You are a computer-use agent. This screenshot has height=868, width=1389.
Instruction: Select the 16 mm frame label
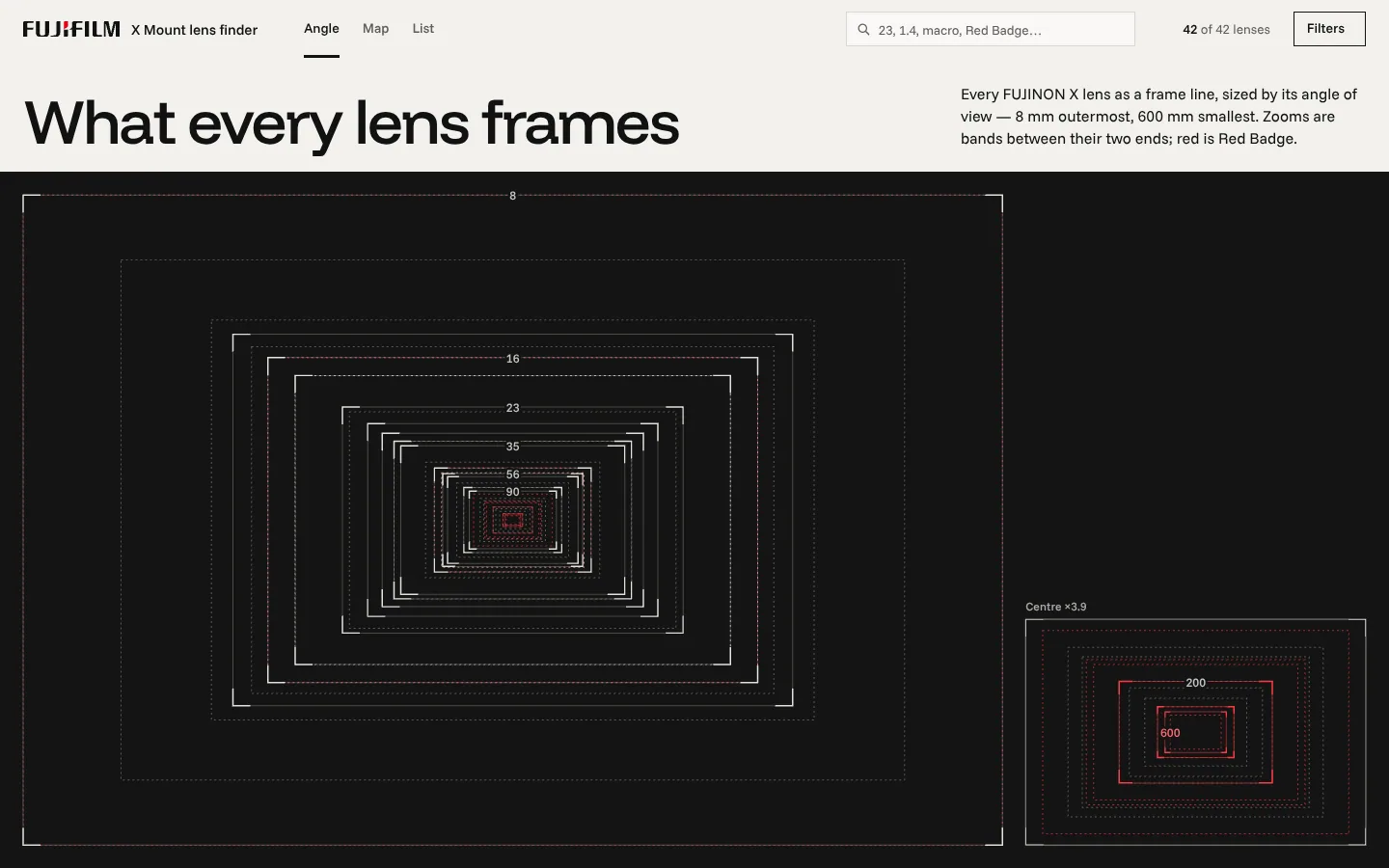[x=512, y=359]
